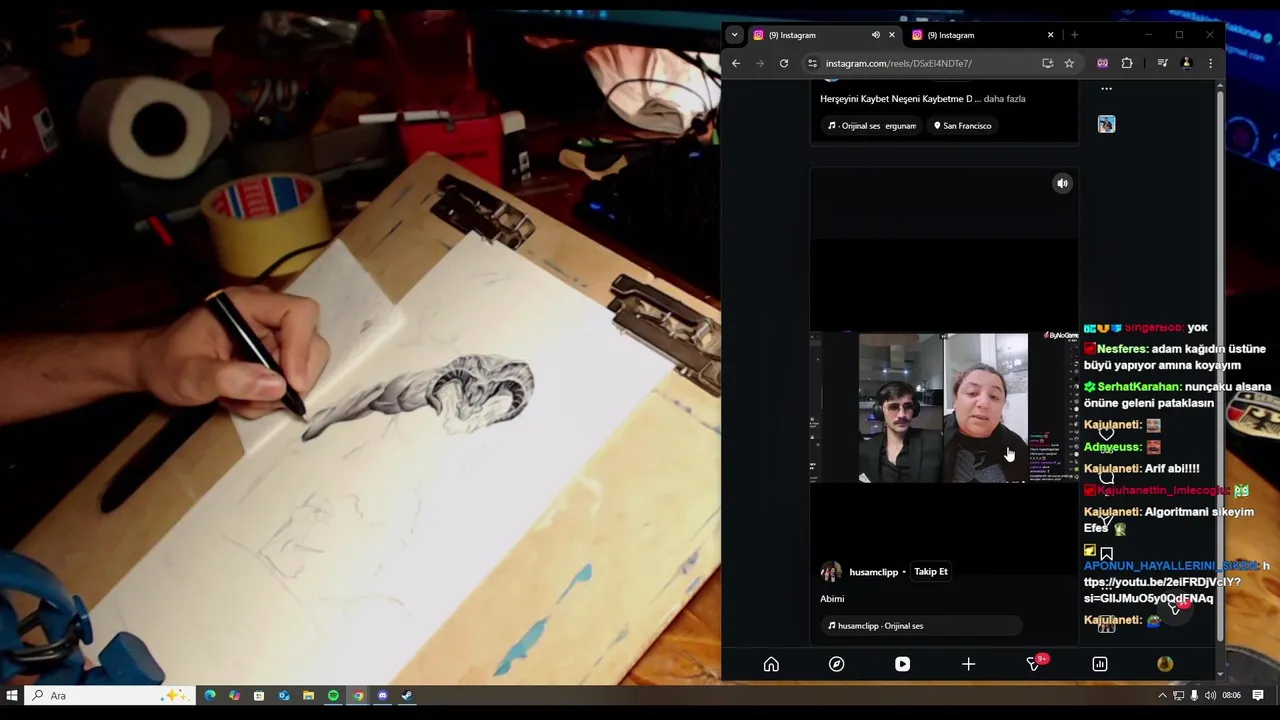Switch to Chrome in the taskbar
This screenshot has width=1280, height=720.
click(358, 695)
